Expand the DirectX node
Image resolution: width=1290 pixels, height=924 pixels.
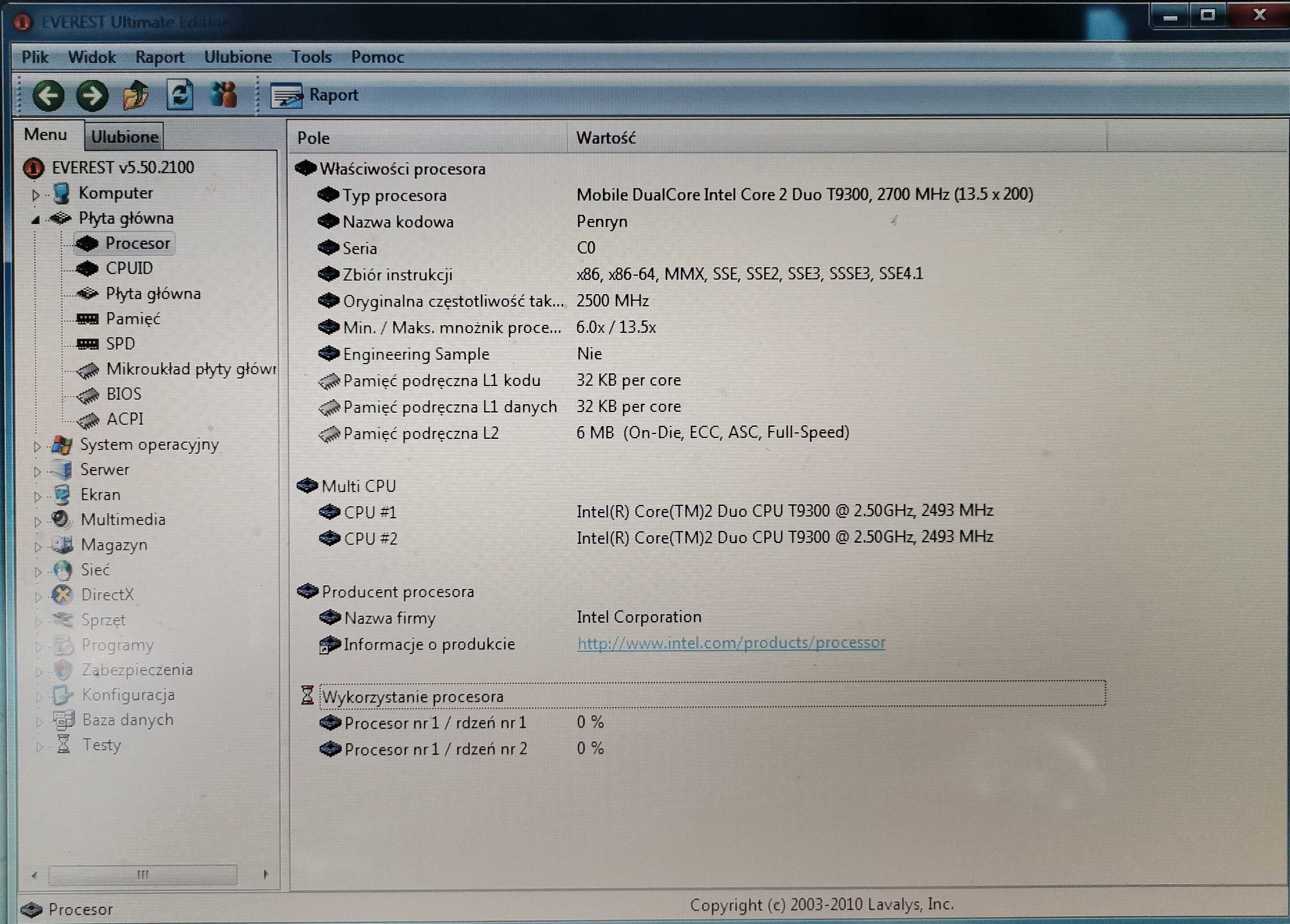click(x=38, y=596)
